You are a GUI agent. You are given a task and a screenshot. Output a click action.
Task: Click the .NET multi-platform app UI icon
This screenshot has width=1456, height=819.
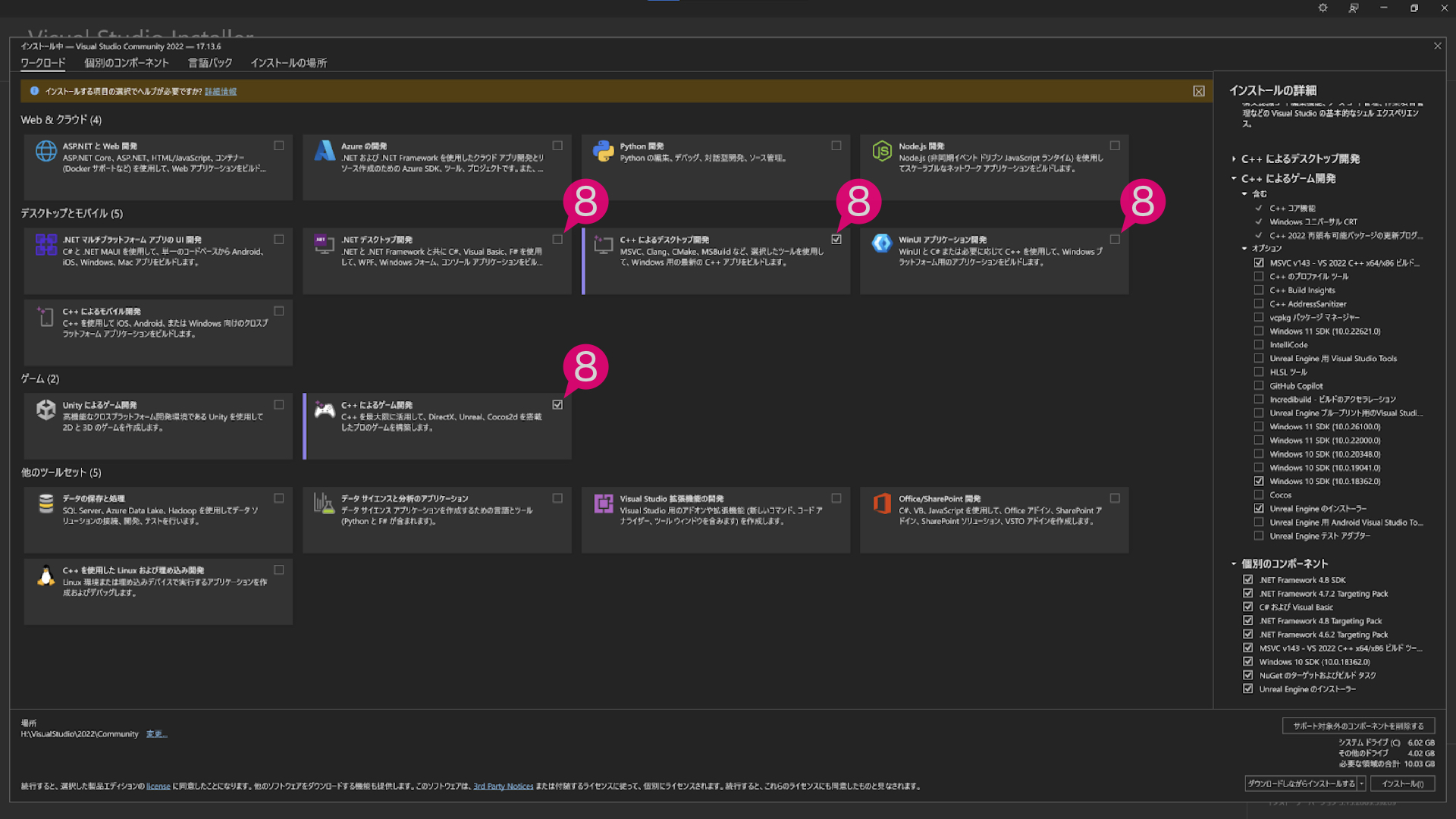[x=46, y=244]
